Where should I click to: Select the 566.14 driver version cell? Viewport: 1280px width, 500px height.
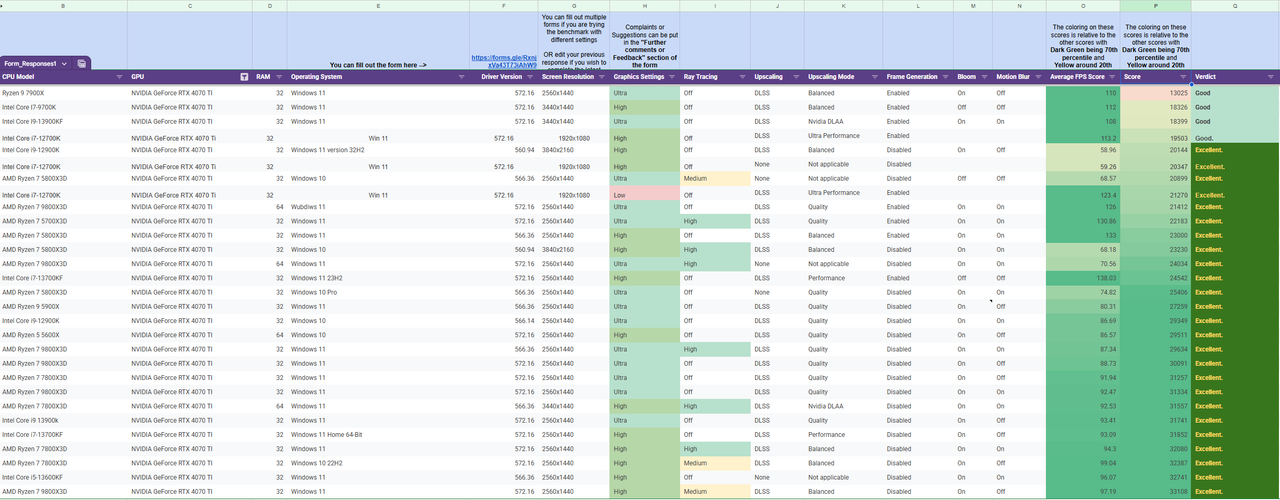coord(504,320)
